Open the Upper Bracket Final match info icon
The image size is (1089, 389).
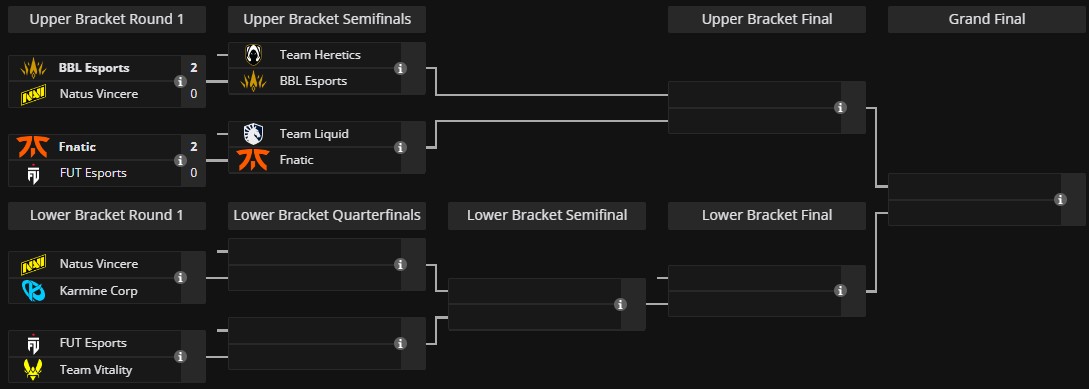(x=840, y=108)
